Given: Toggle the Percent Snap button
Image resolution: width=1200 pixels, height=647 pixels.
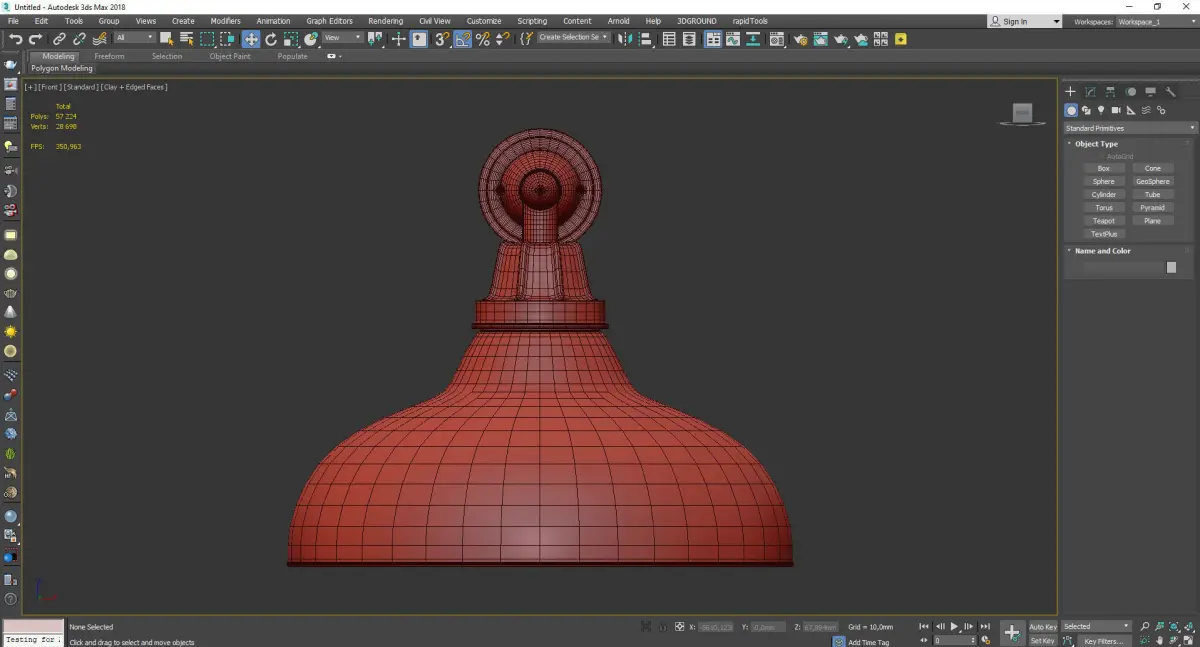Looking at the screenshot, I should coord(483,39).
